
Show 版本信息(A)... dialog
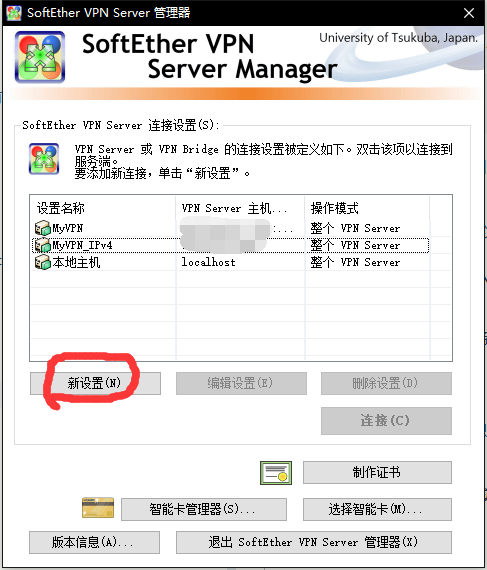[94, 542]
